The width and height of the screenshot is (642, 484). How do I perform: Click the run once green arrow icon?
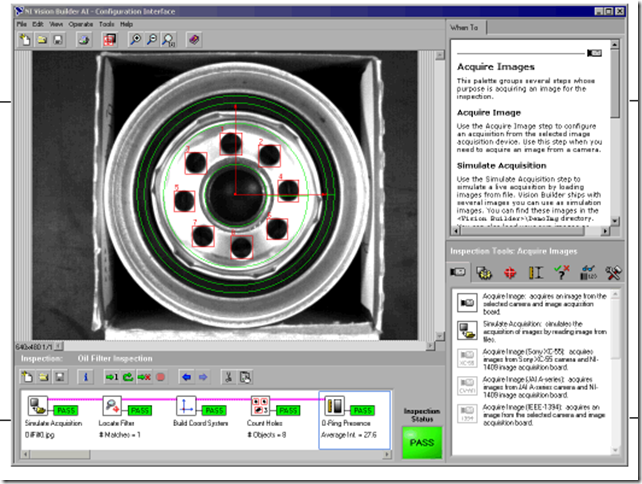pos(111,377)
